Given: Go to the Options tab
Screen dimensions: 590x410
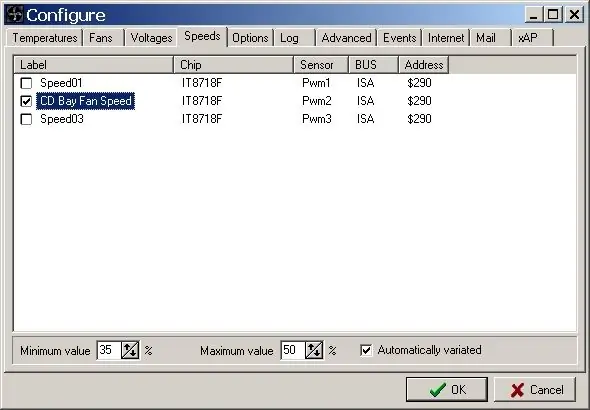Looking at the screenshot, I should [x=250, y=38].
